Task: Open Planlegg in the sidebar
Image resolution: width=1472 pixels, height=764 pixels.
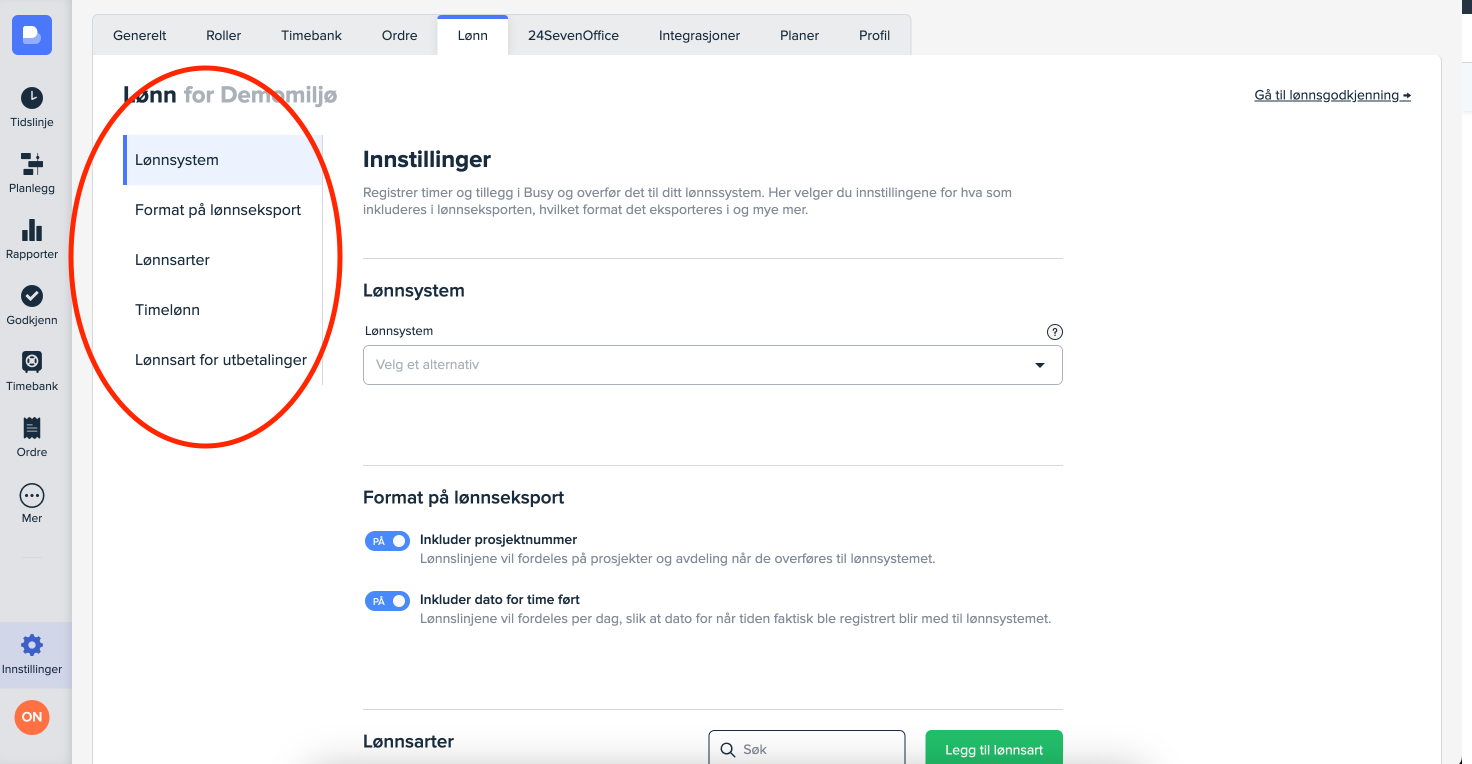Action: coord(32,164)
